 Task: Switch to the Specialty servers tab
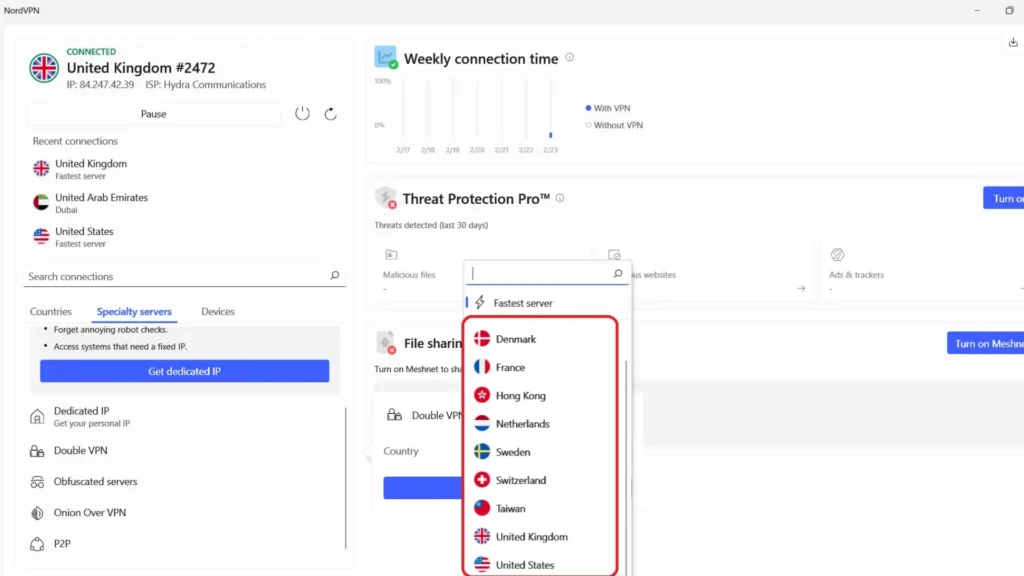(x=134, y=312)
